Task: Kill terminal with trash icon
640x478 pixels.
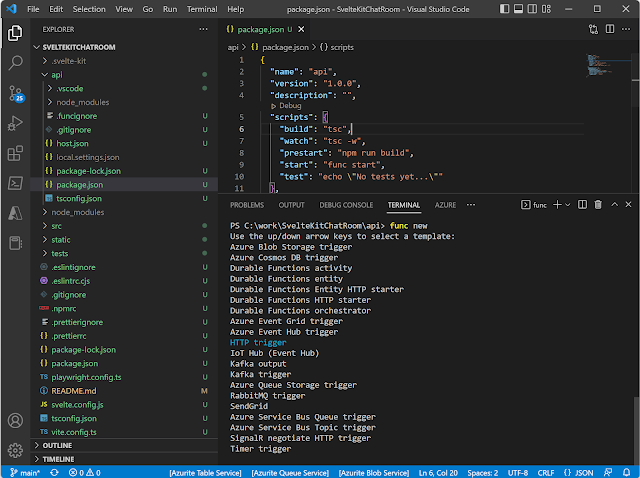Action: 598,205
